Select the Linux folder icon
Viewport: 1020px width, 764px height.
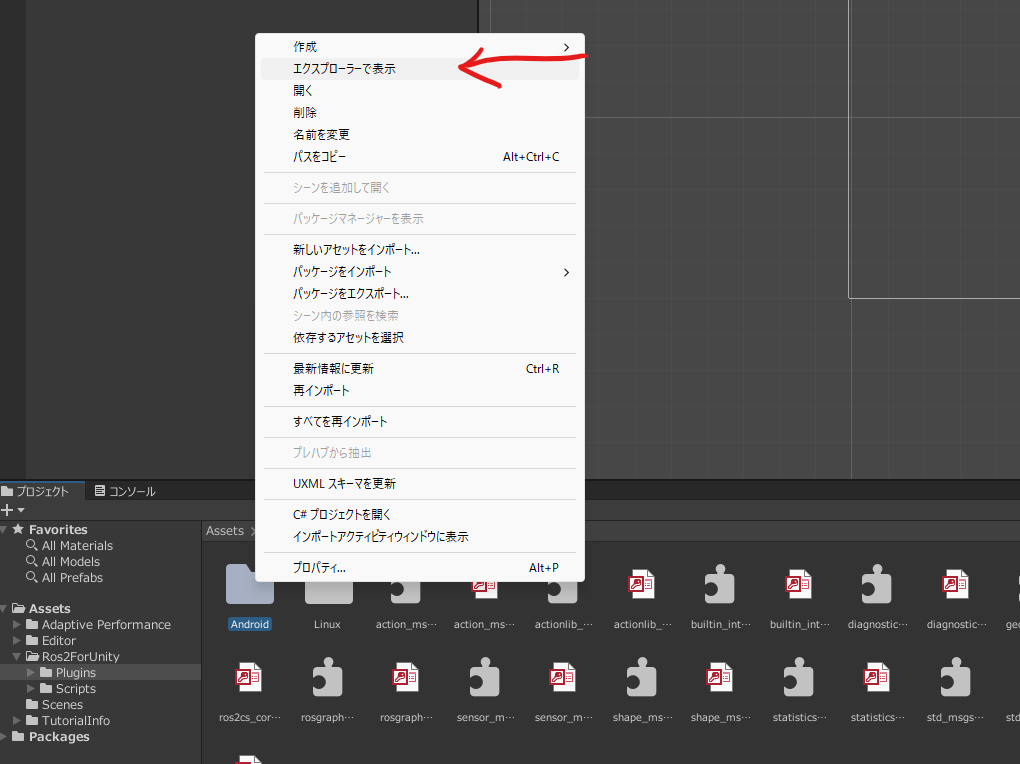tap(327, 594)
